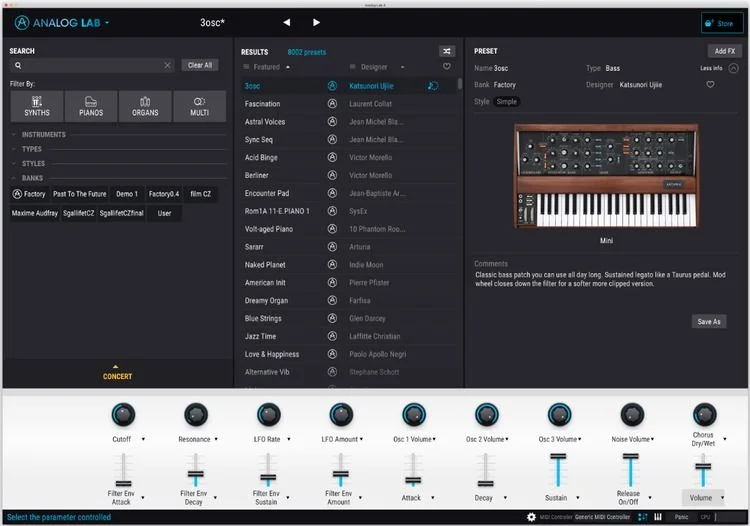
Task: Open the Cutoff parameter assignment dropdown
Action: click(x=143, y=439)
